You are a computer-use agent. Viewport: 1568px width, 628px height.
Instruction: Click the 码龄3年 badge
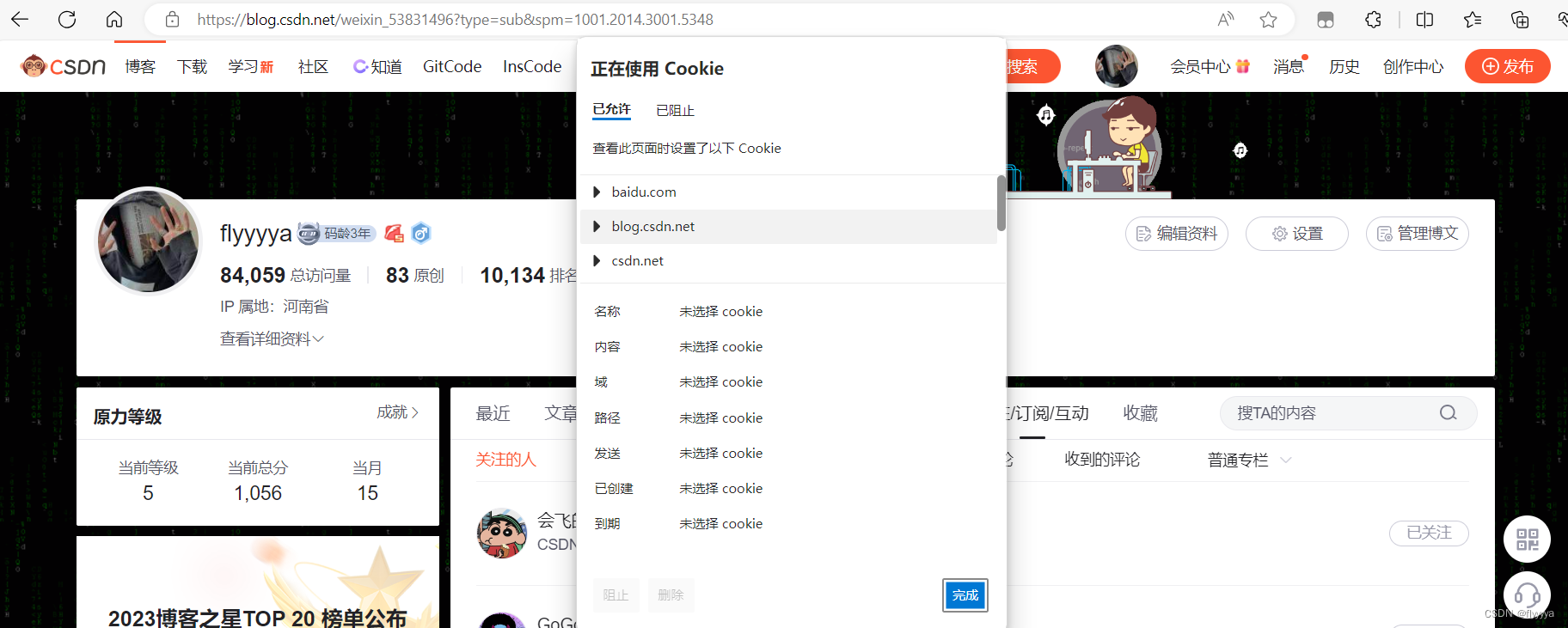337,233
